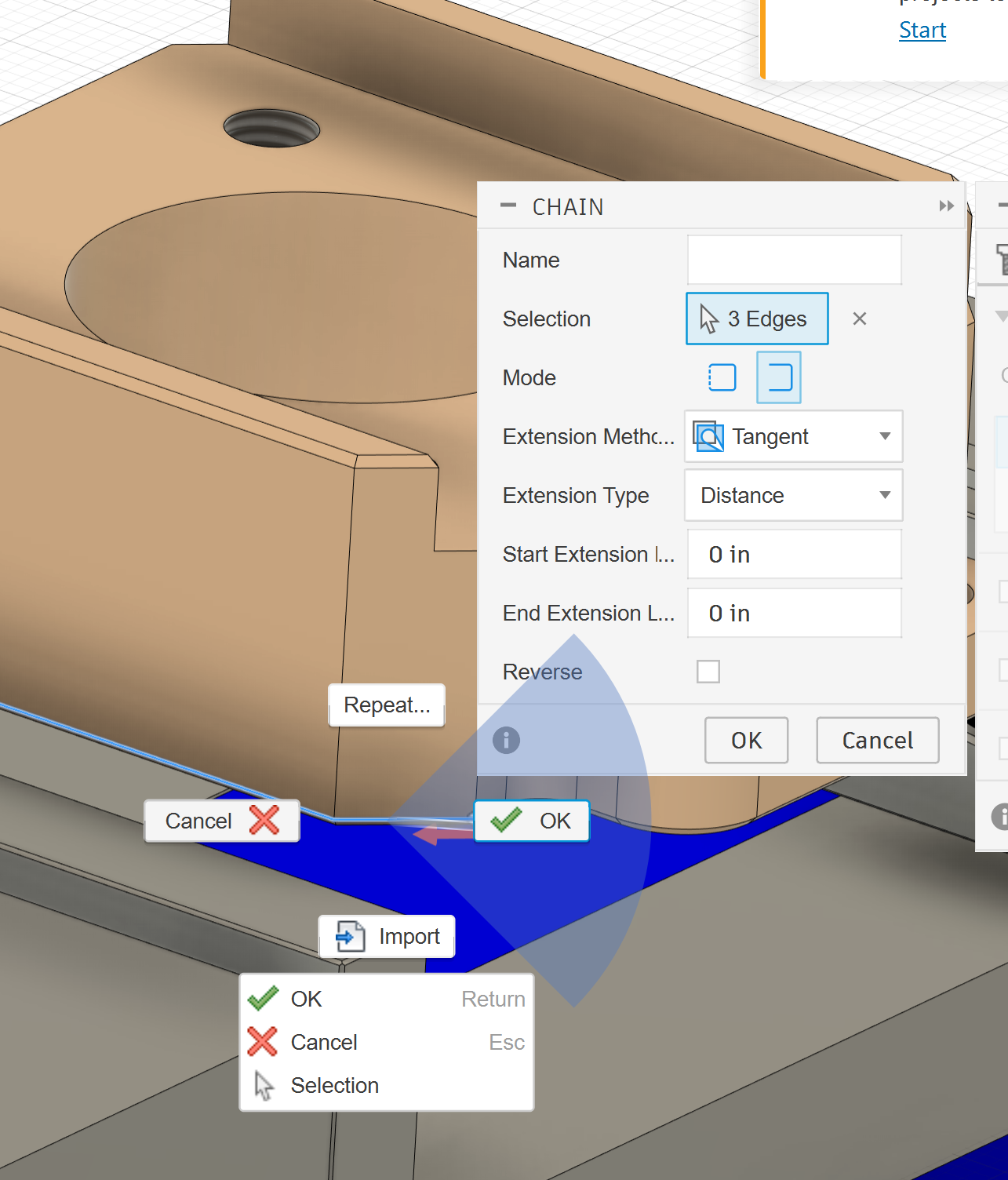
Task: Select the open chain mode icon
Action: pos(779,377)
